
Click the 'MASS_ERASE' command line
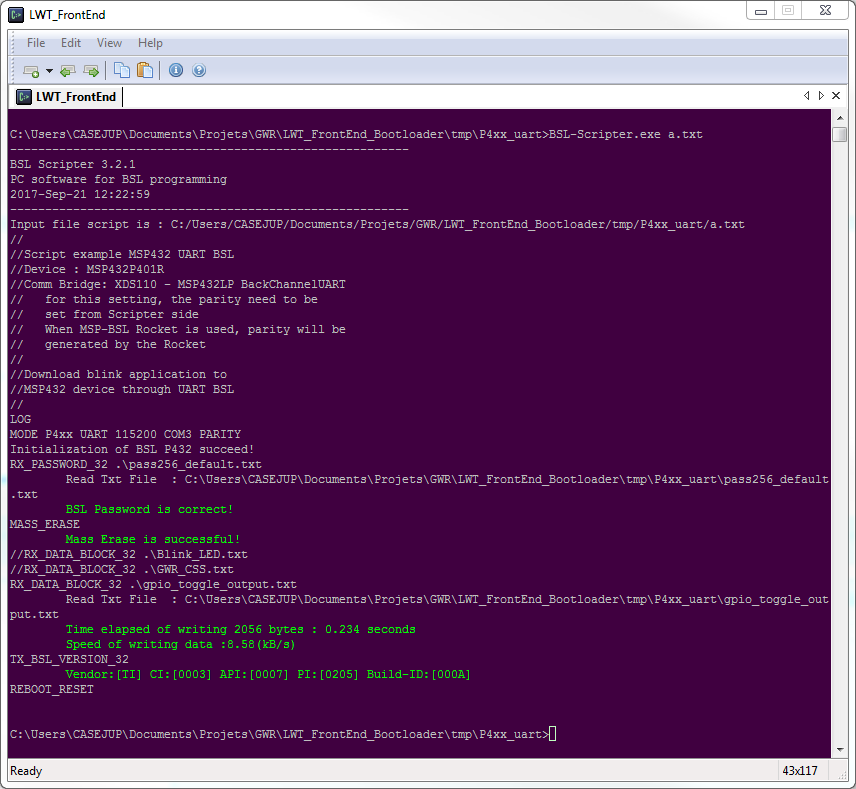click(45, 524)
